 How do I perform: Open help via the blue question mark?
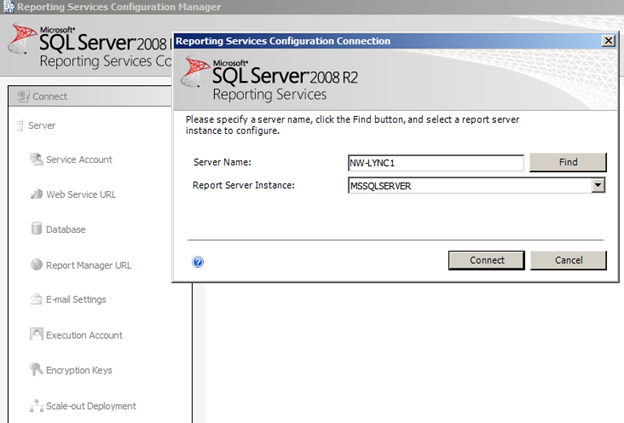pyautogui.click(x=198, y=261)
